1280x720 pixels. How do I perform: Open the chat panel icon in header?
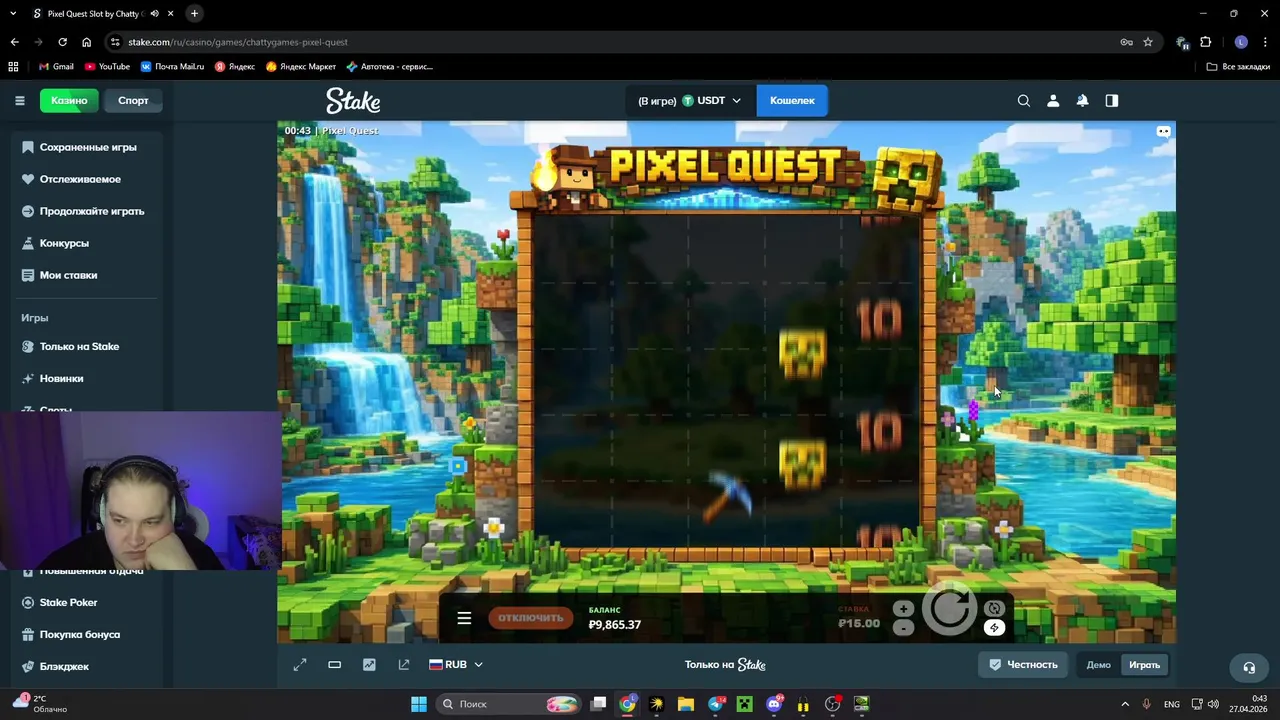[1111, 100]
